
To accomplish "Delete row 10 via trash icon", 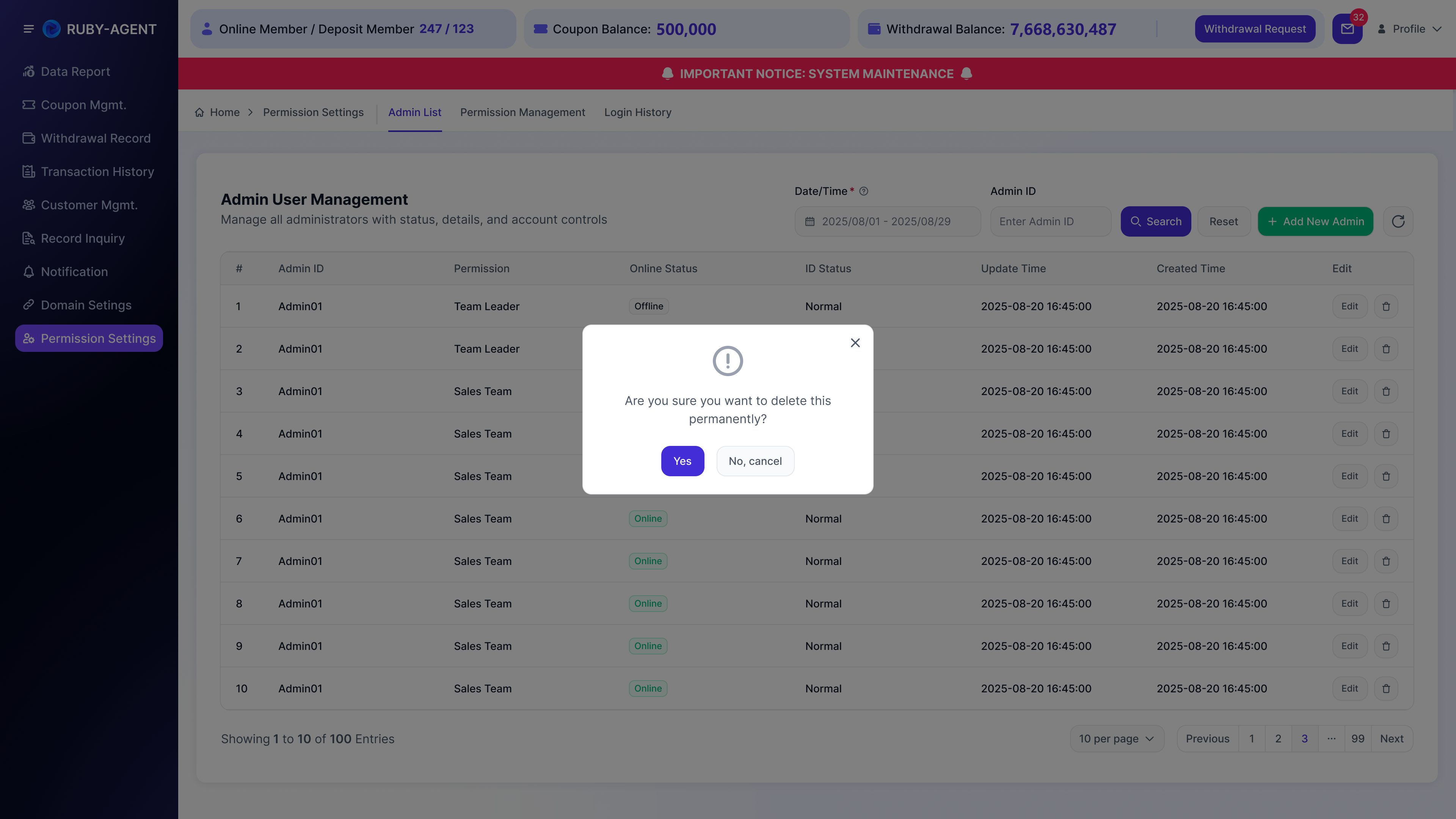I will [x=1386, y=689].
